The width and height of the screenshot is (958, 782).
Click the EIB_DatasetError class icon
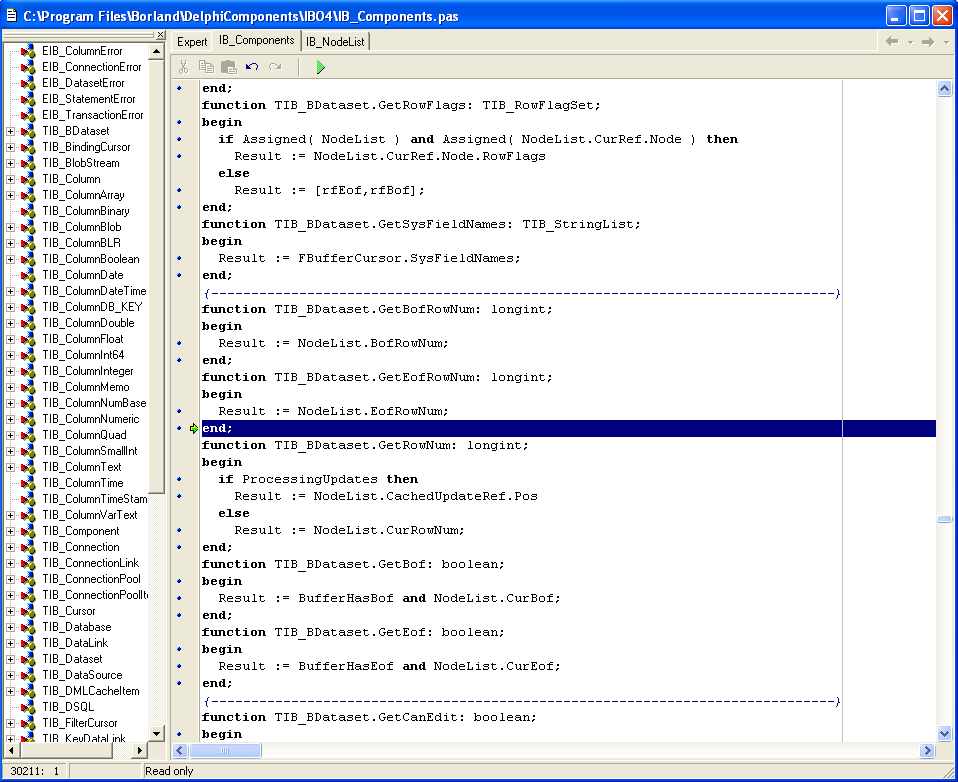pos(28,83)
